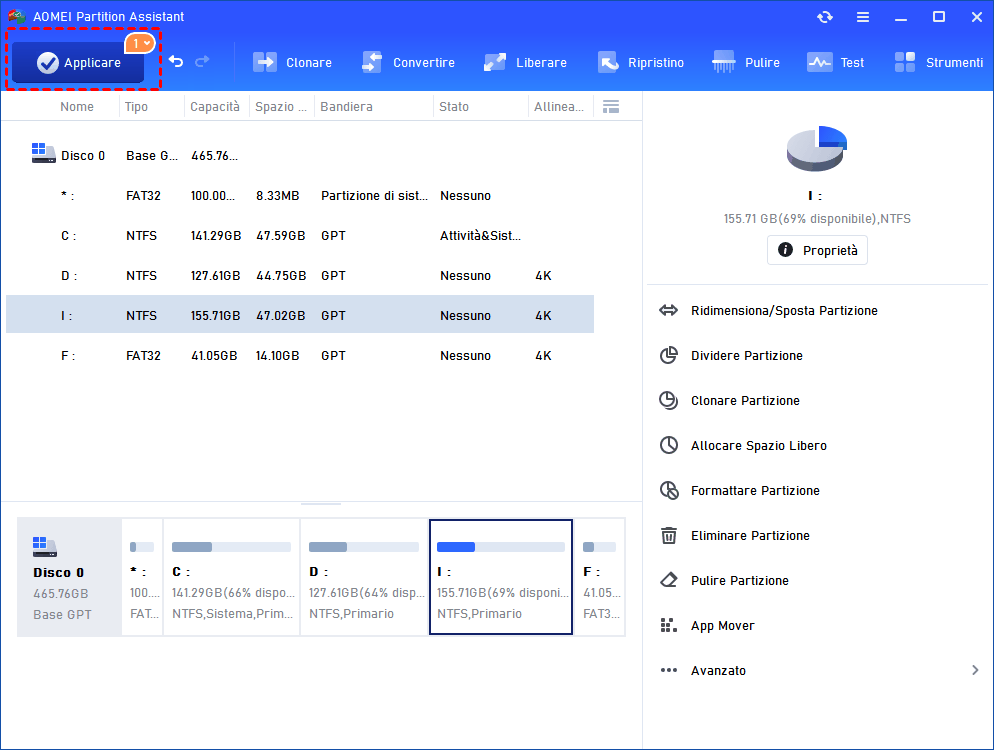
Task: Open the Convertire toolbar menu
Action: [x=408, y=62]
